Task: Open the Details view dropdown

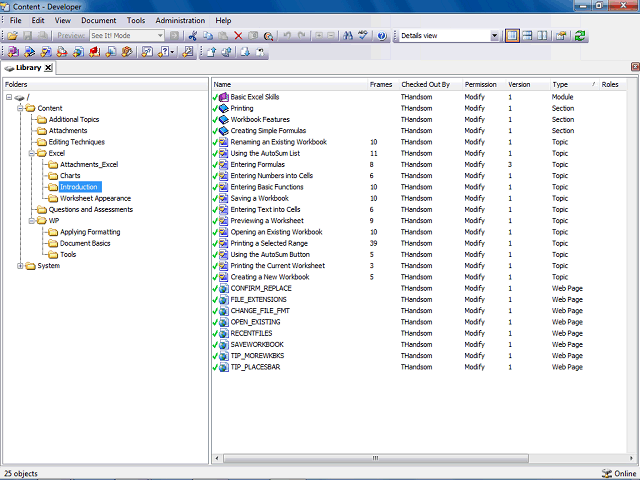Action: (x=494, y=36)
